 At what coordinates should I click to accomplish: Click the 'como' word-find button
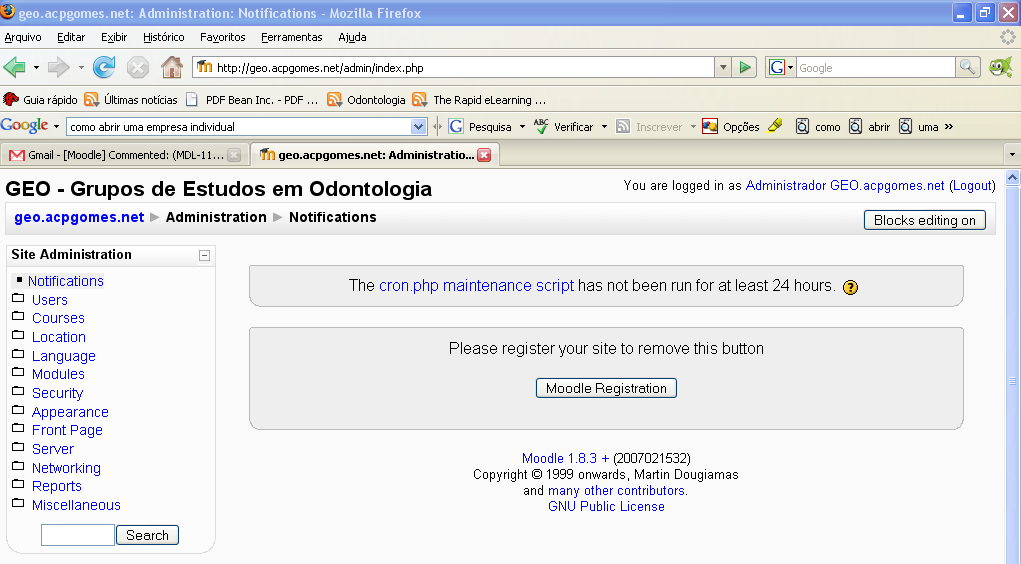[x=818, y=127]
